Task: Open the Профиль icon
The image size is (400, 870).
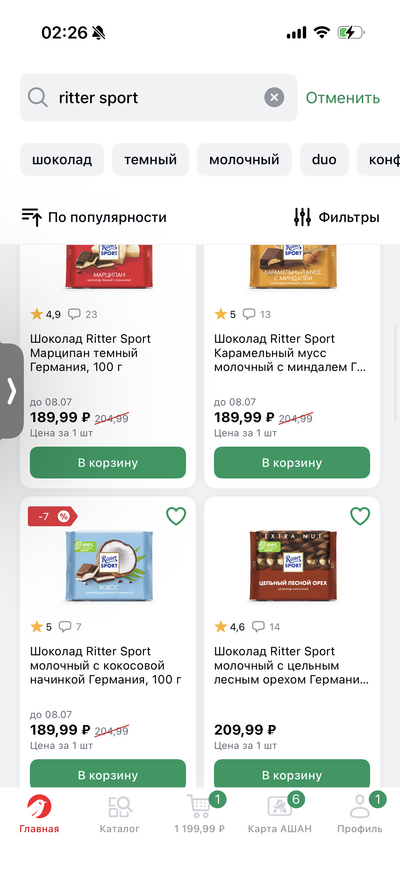Action: coord(360,807)
